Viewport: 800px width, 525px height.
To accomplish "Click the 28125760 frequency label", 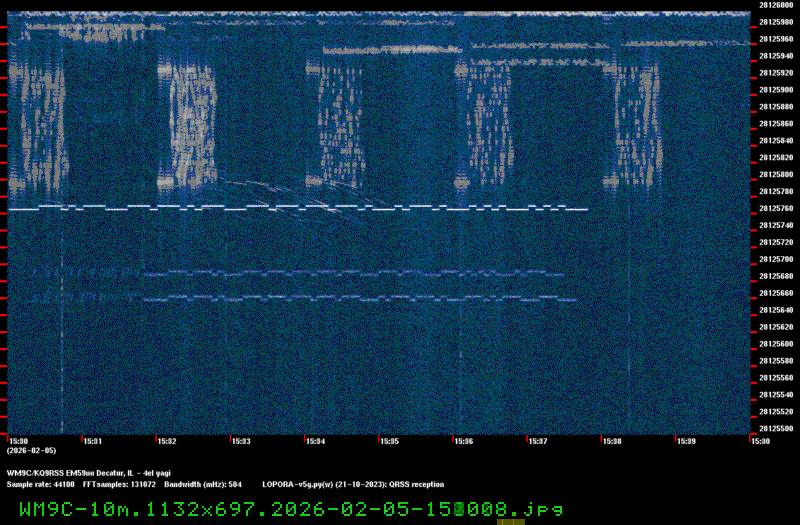I will coord(776,208).
